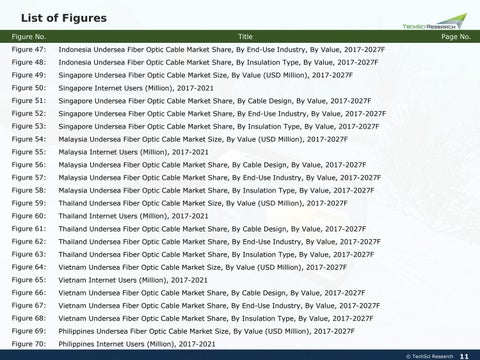Select the 'Figure 62:' label
Image resolution: width=480 pixels, height=360 pixels.
(29, 241)
